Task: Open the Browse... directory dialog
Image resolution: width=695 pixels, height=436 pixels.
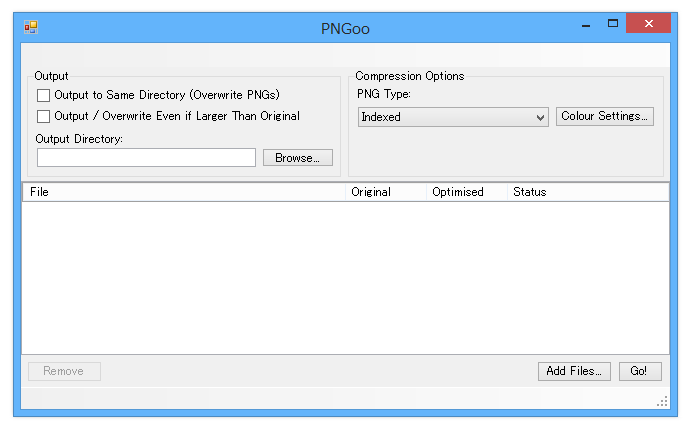Action: (297, 158)
